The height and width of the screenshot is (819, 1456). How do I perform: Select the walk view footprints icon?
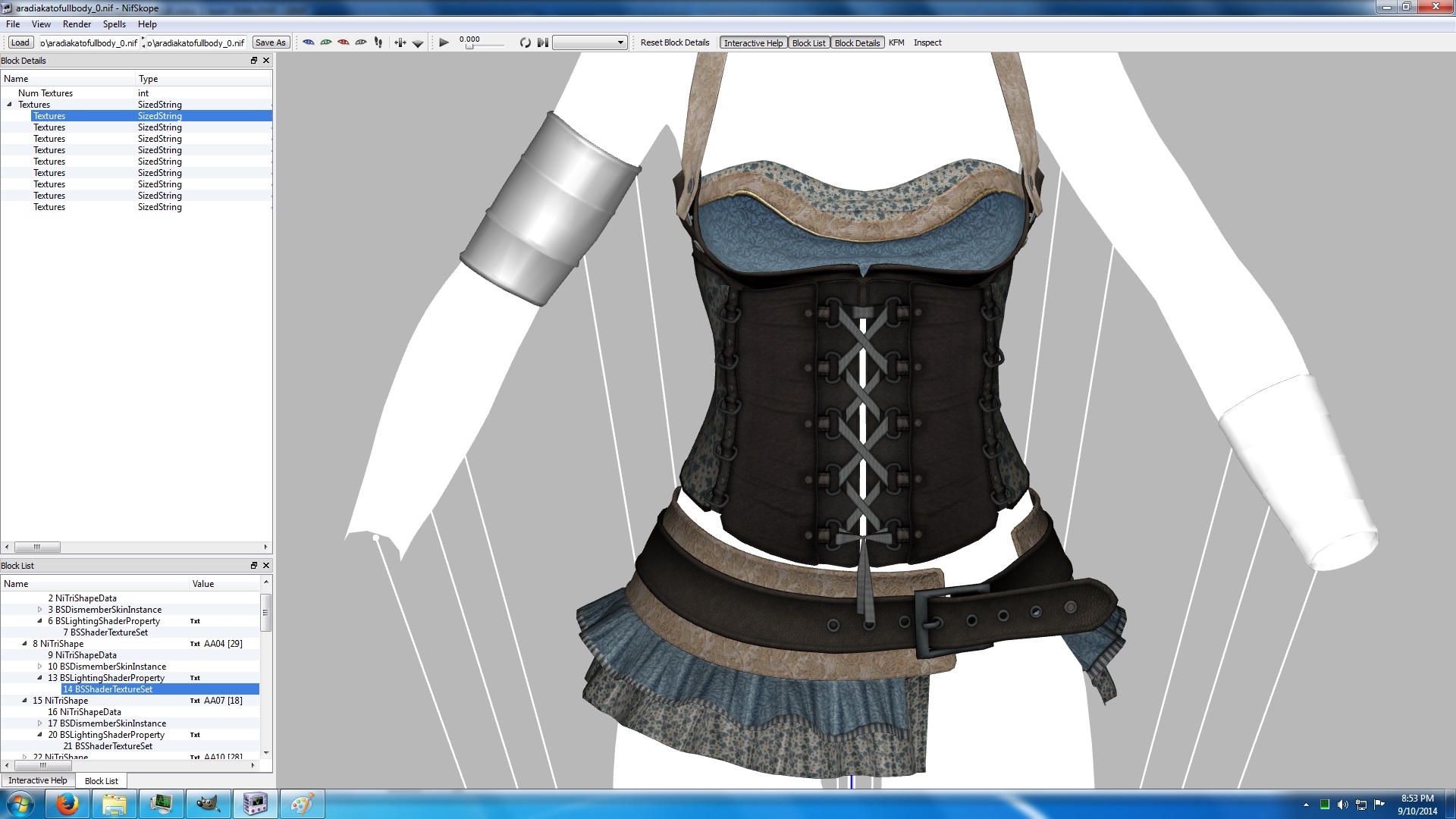click(x=378, y=42)
